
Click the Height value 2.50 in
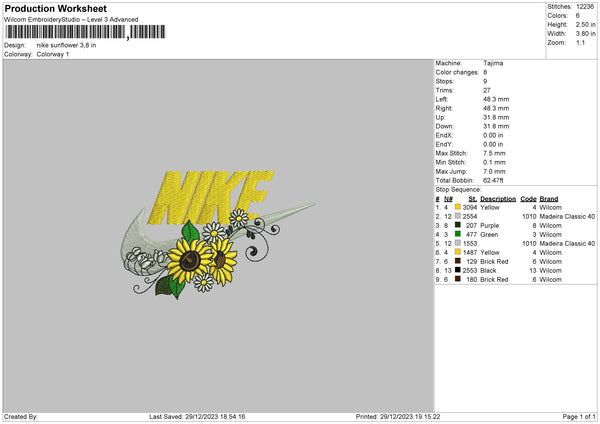click(x=585, y=24)
